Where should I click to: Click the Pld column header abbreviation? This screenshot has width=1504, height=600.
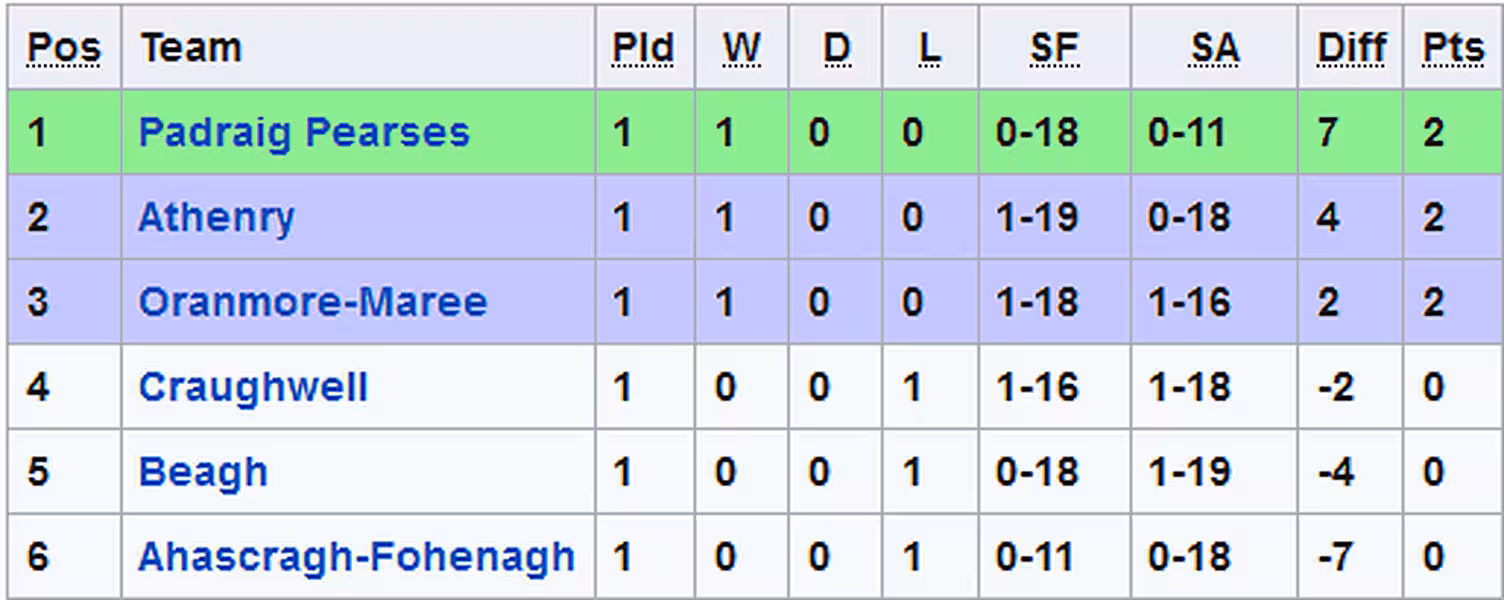[x=643, y=48]
